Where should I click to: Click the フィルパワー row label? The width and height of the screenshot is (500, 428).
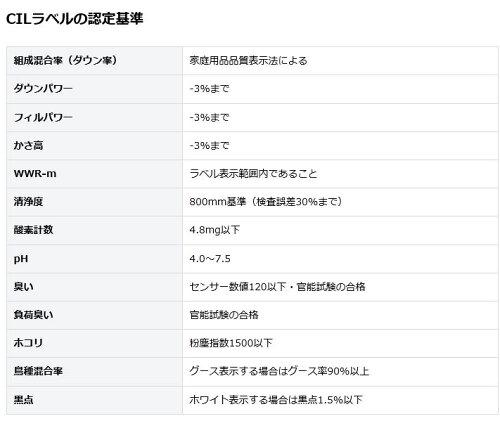43,117
